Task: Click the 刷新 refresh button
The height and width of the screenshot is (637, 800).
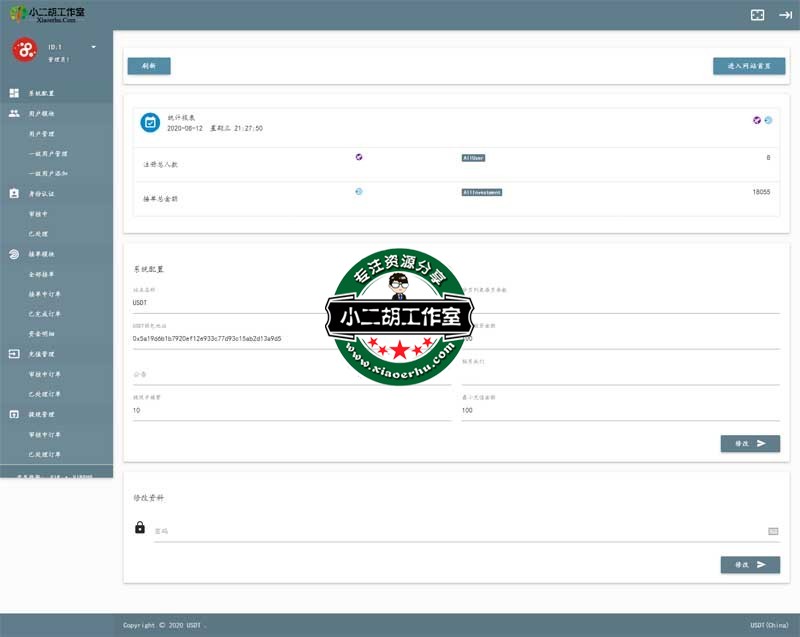Action: tap(149, 66)
